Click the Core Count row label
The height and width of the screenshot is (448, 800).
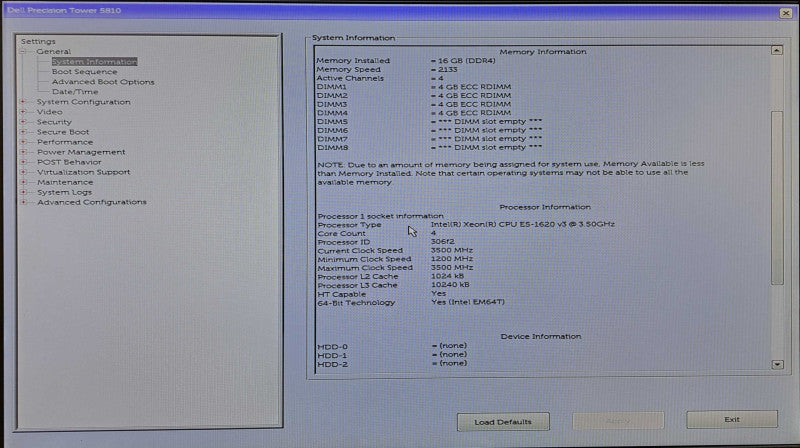click(341, 233)
